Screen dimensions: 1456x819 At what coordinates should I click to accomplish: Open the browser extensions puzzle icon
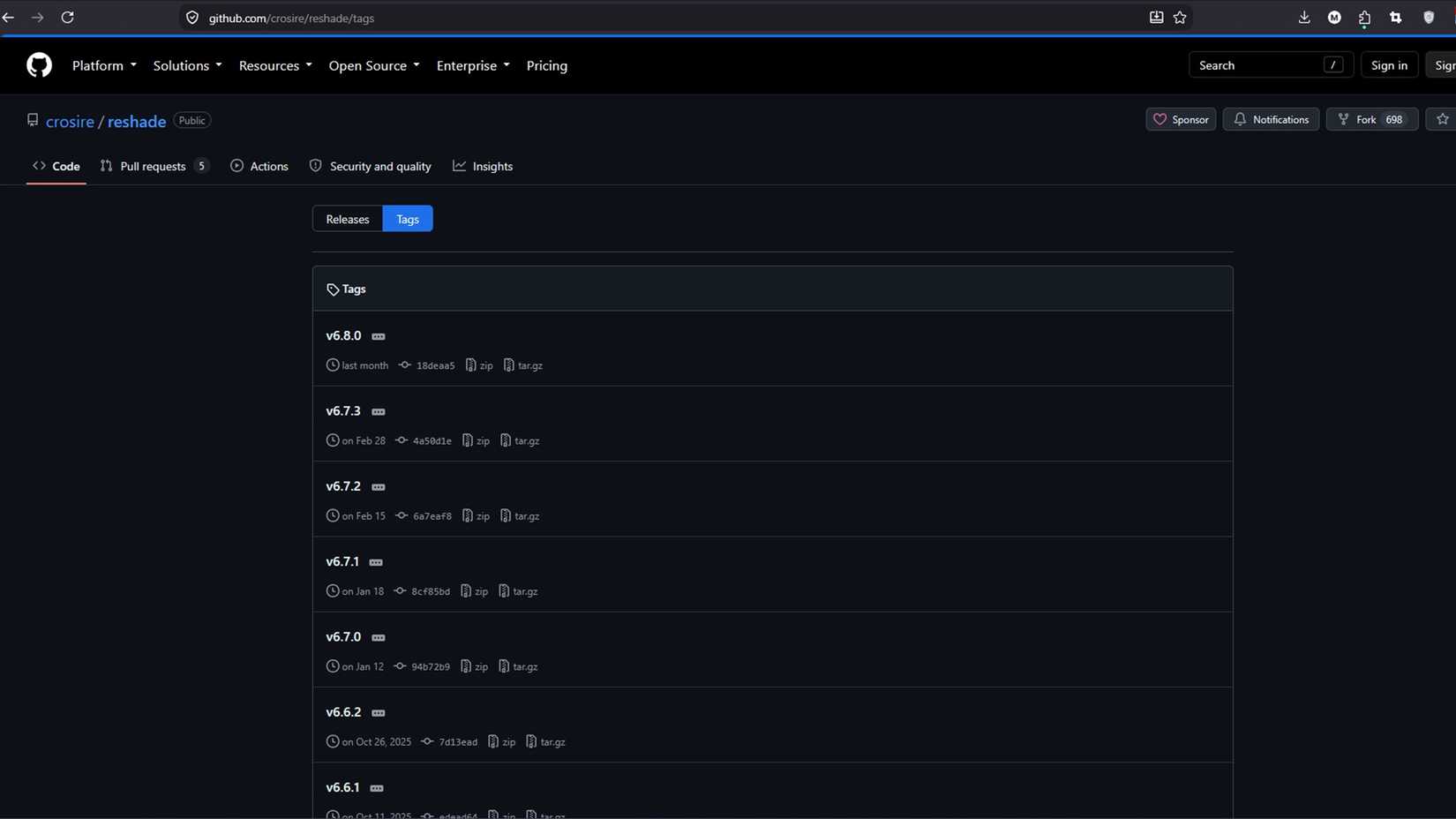(x=1364, y=18)
